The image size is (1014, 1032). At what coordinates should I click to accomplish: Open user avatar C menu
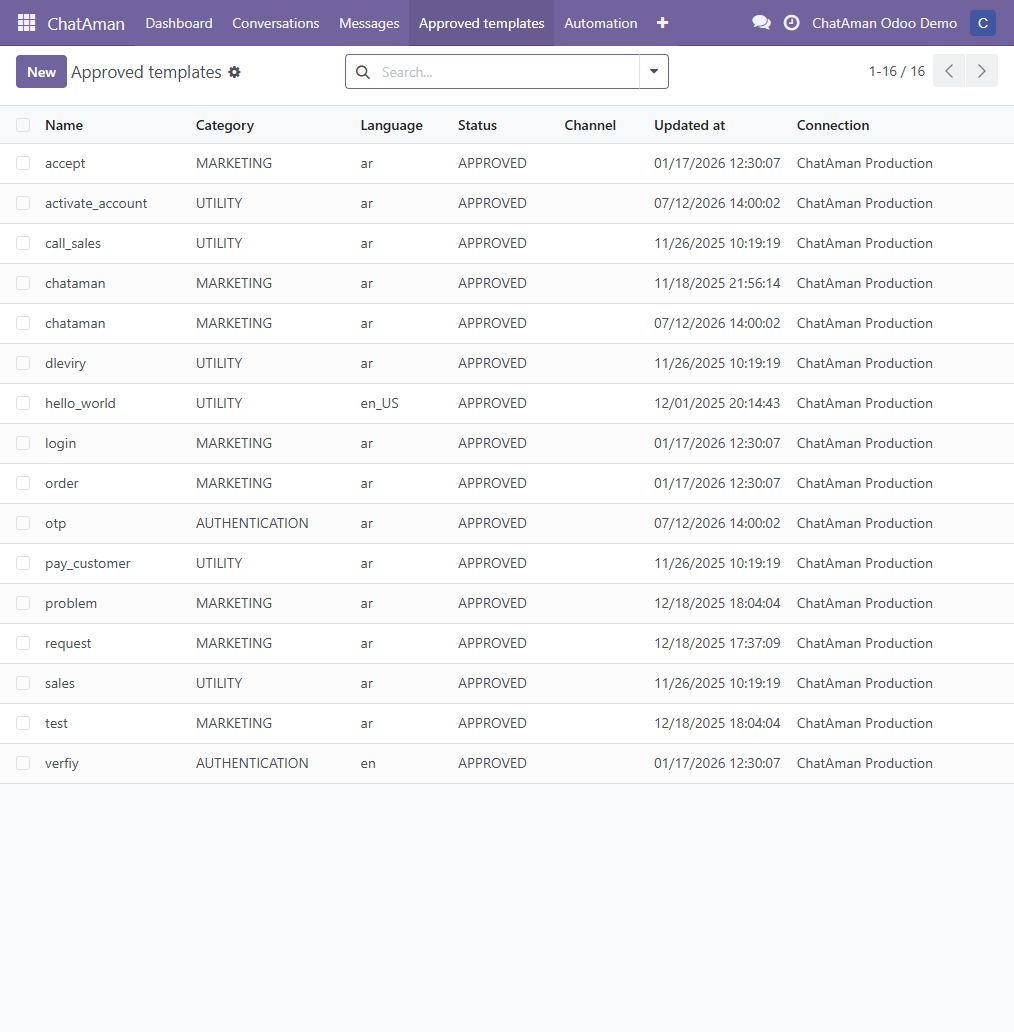click(983, 23)
